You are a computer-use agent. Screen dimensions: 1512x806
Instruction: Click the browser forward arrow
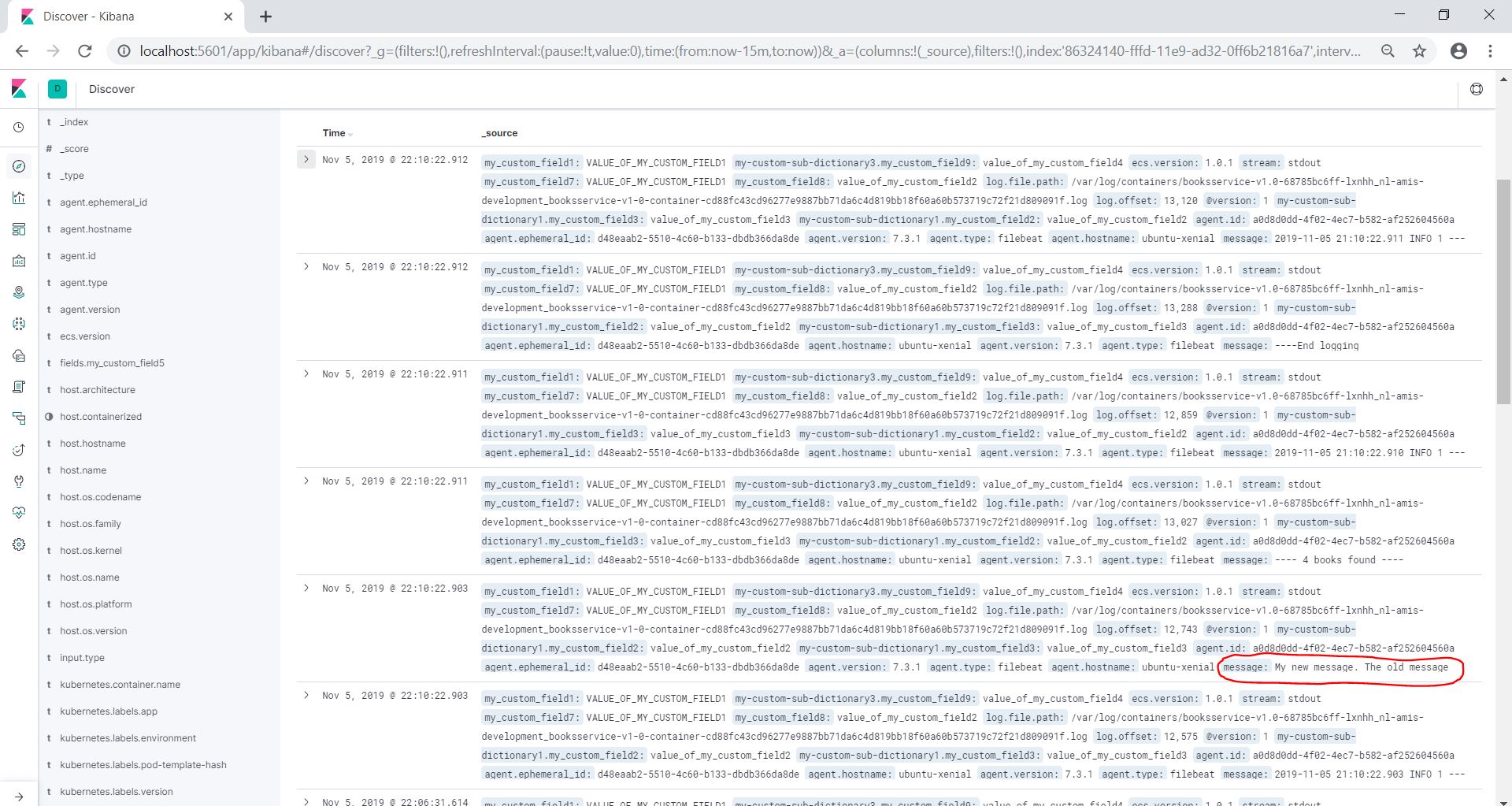point(53,51)
